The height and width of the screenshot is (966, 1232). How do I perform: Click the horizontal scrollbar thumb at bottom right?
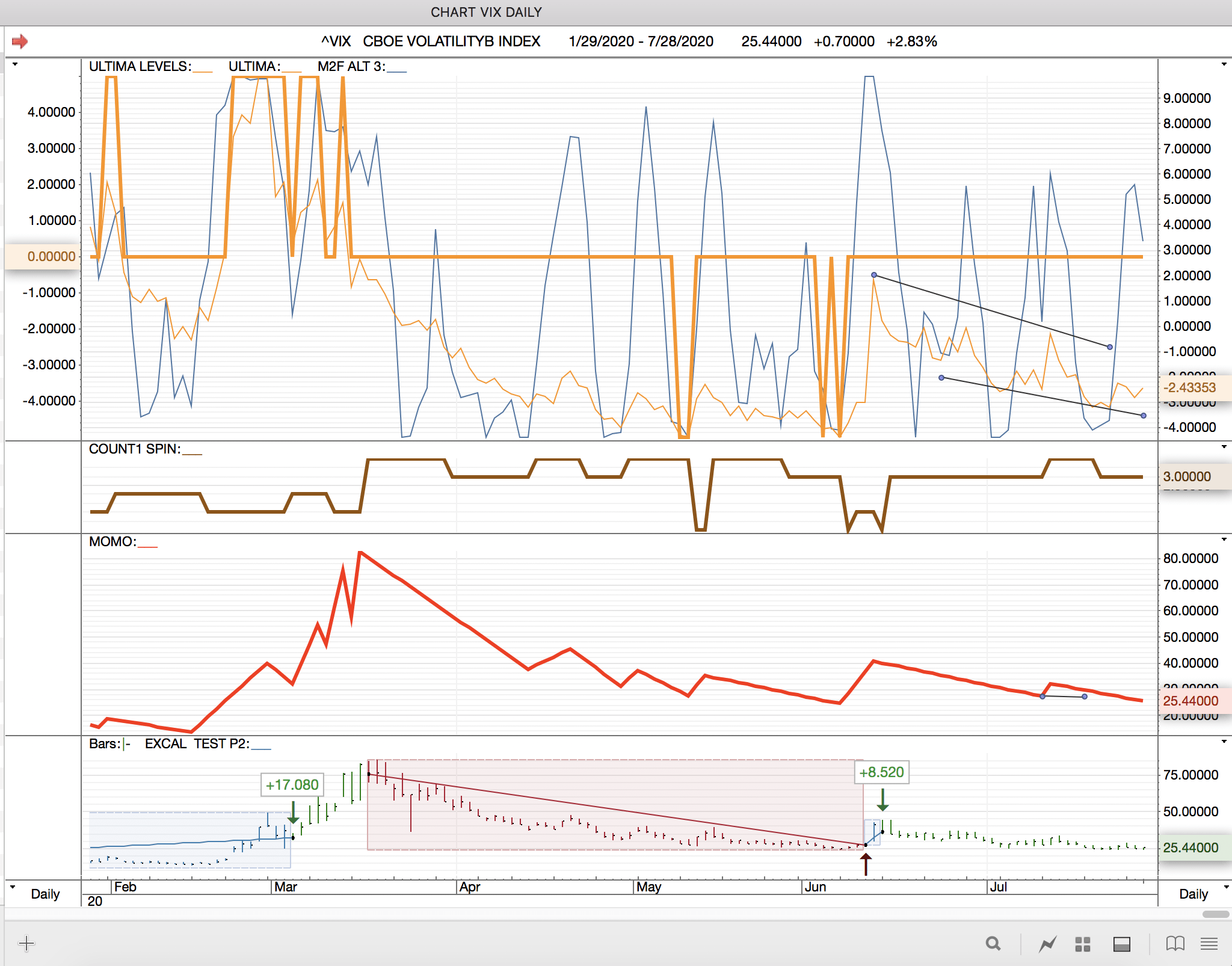point(1215,914)
